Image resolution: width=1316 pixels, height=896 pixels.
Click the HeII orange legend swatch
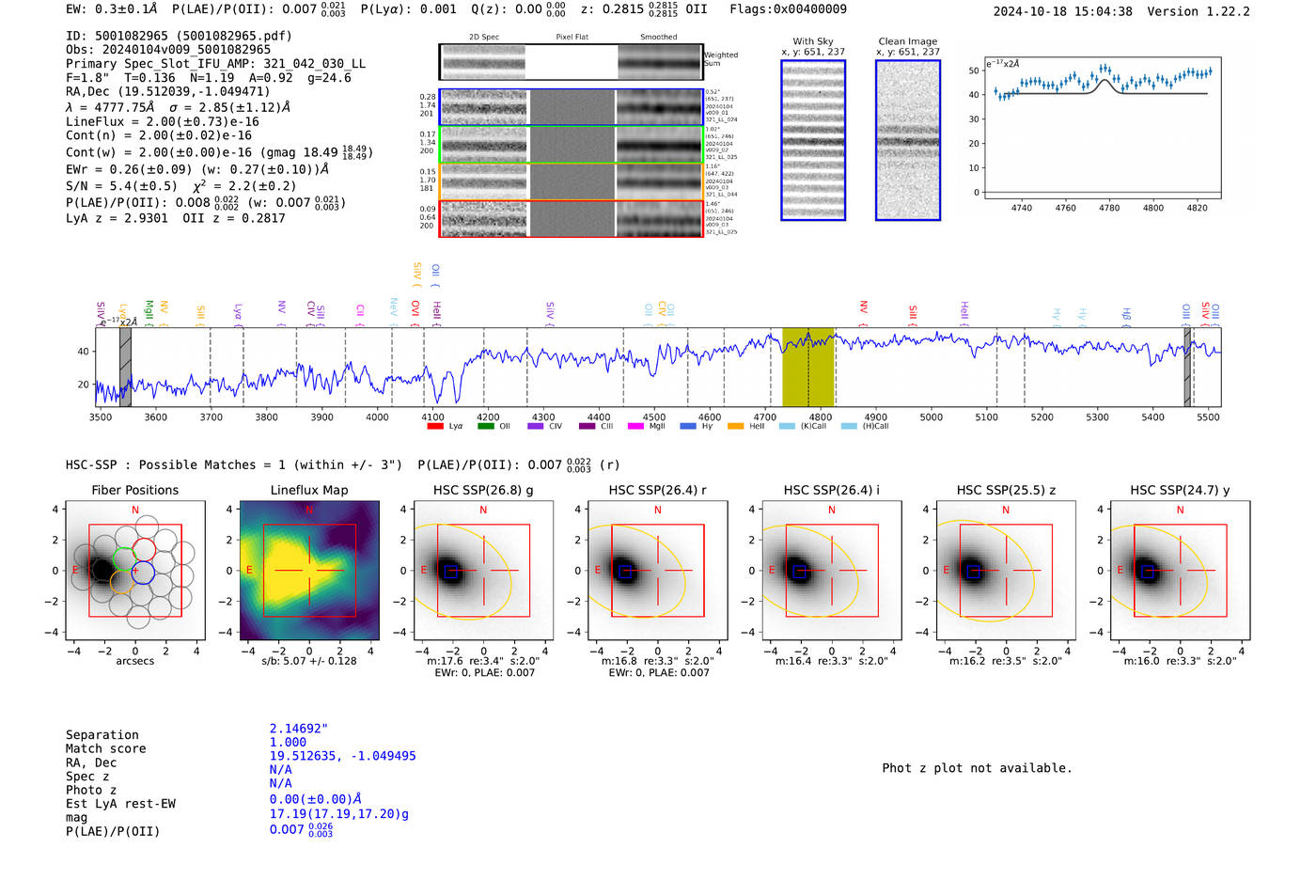(735, 426)
